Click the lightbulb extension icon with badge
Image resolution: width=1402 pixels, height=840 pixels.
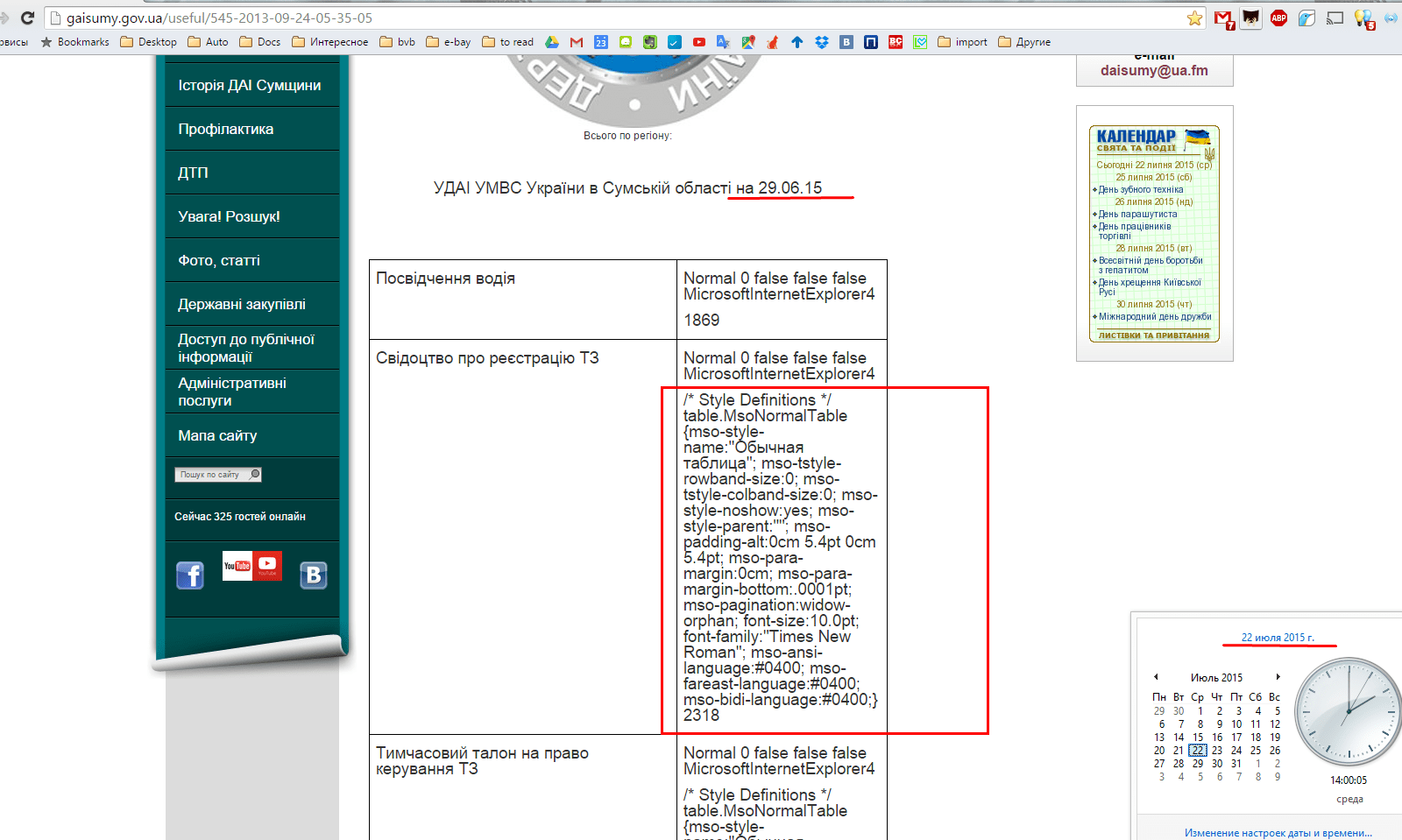1364,18
